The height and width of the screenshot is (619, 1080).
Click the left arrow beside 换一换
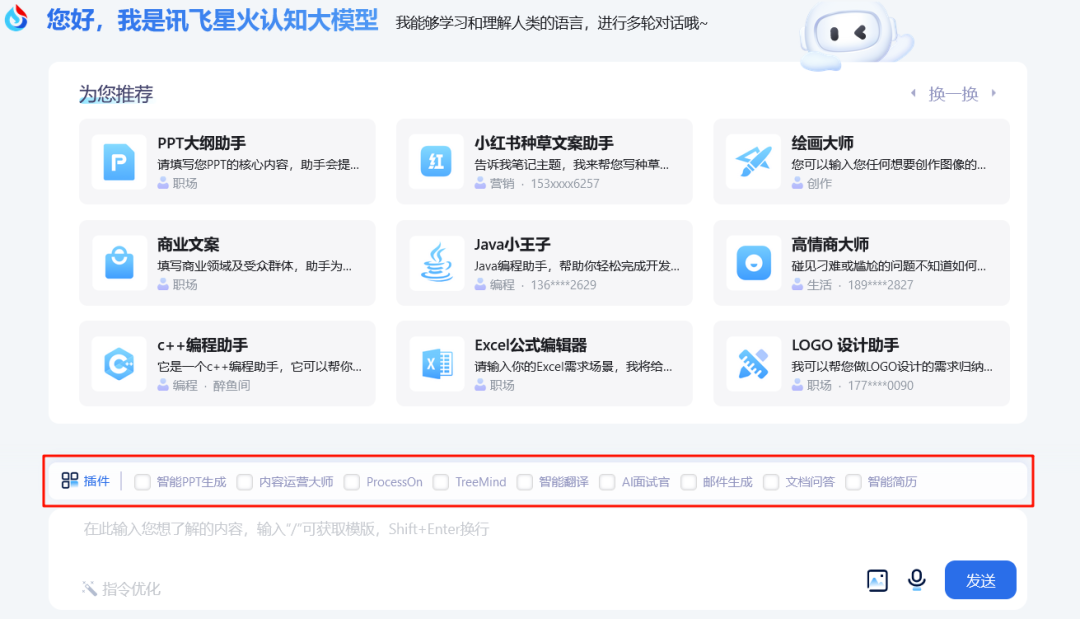click(x=913, y=93)
